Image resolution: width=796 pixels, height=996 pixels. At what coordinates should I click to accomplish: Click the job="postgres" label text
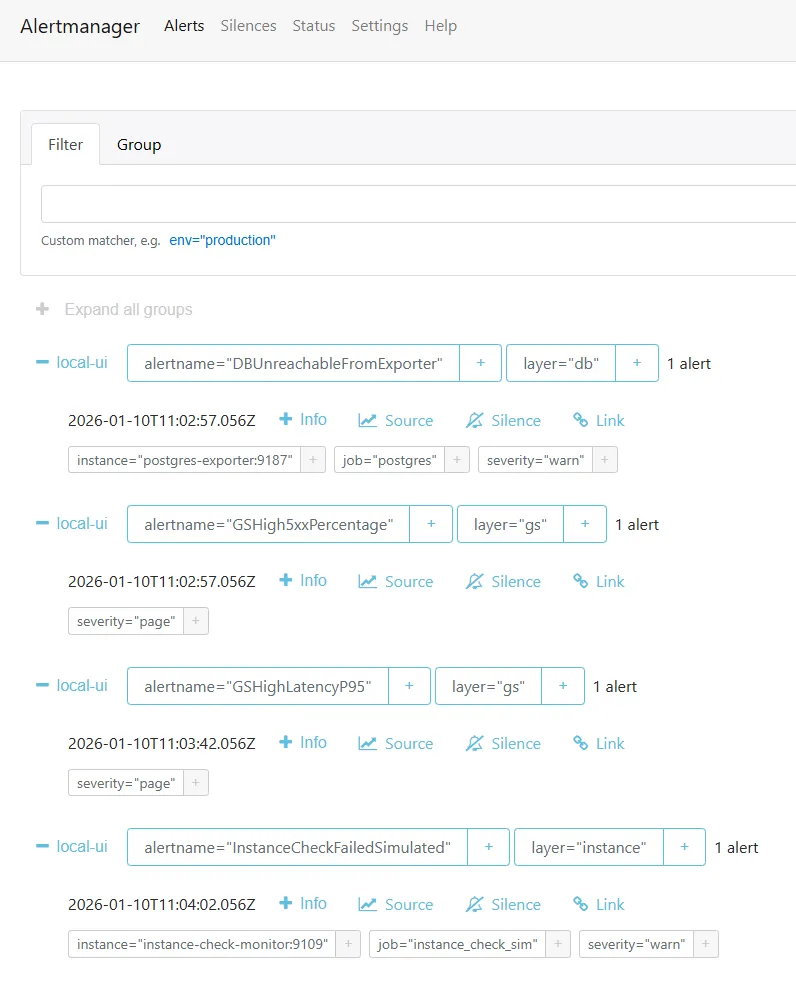click(389, 460)
